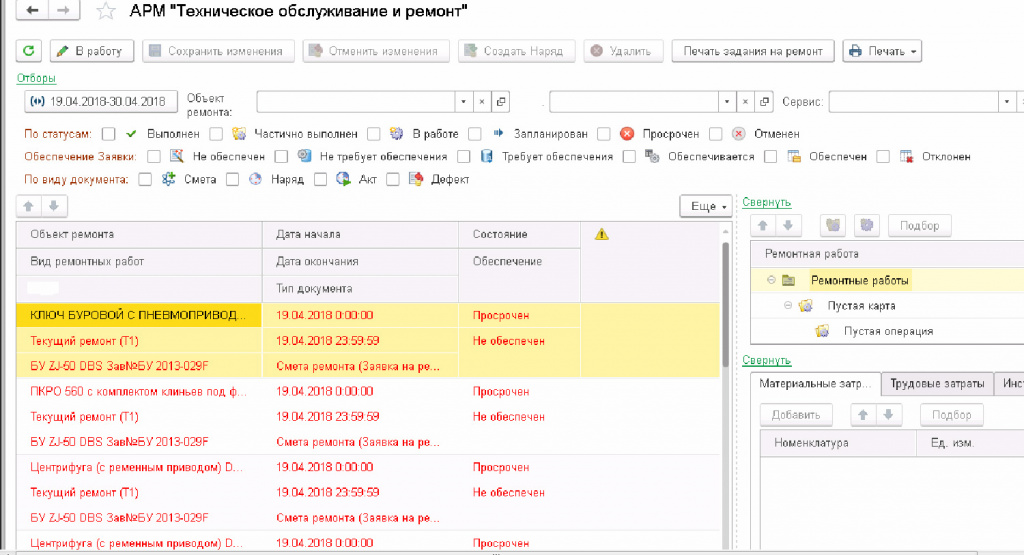Collapse the Ремонтные работы tree node
This screenshot has width=1024, height=555.
click(772, 281)
